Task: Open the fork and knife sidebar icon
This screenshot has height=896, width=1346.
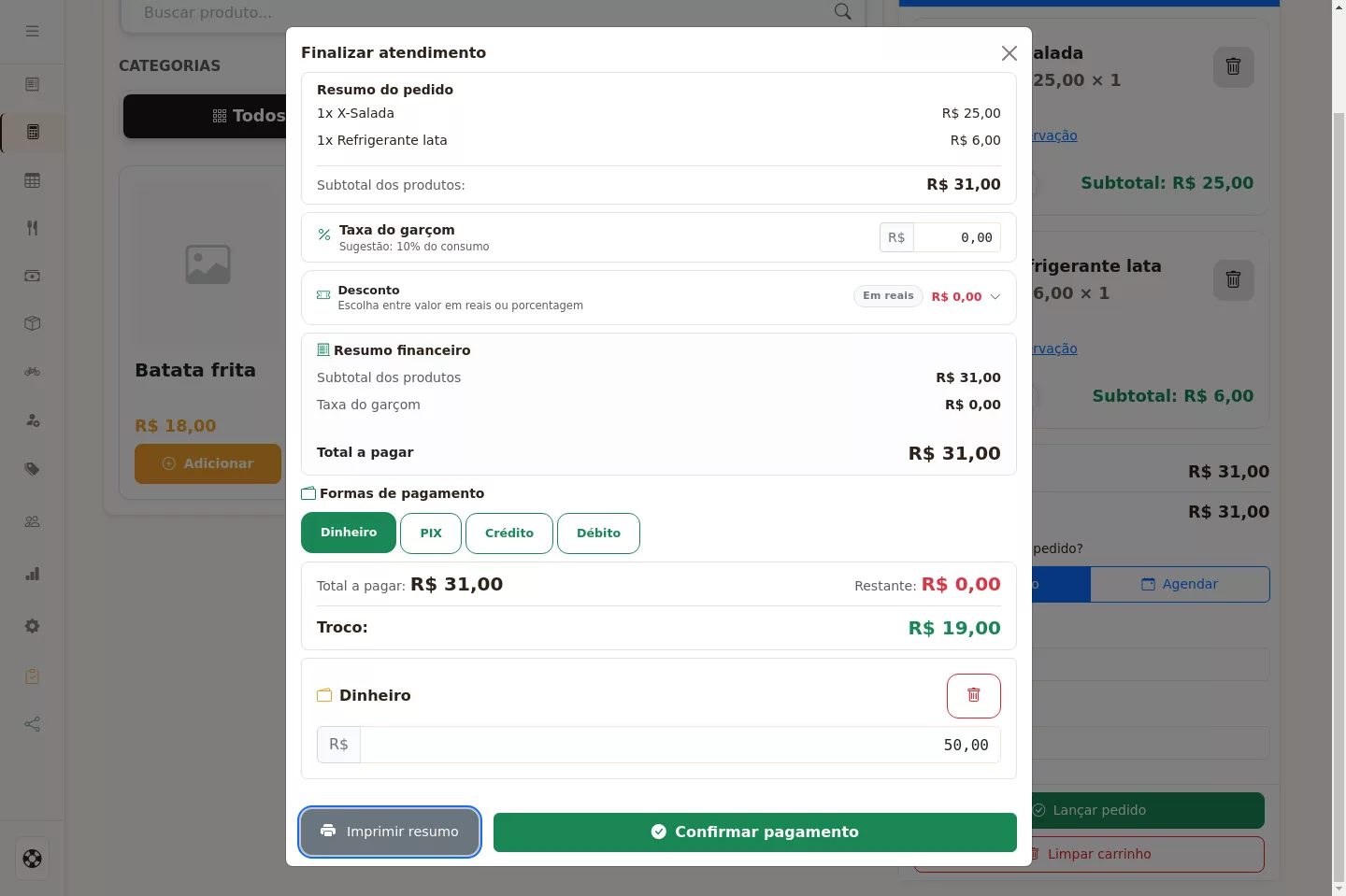Action: click(x=33, y=228)
